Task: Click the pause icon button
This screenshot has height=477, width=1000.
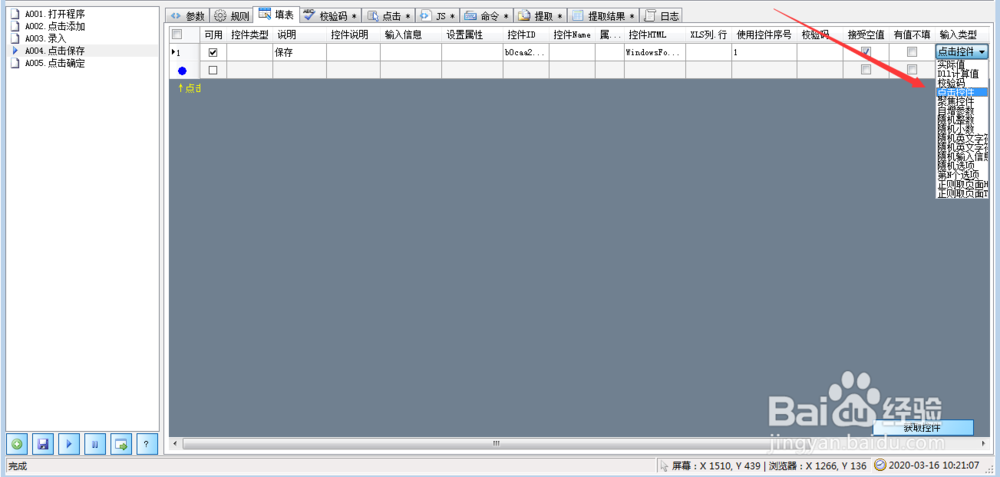Action: [x=95, y=444]
